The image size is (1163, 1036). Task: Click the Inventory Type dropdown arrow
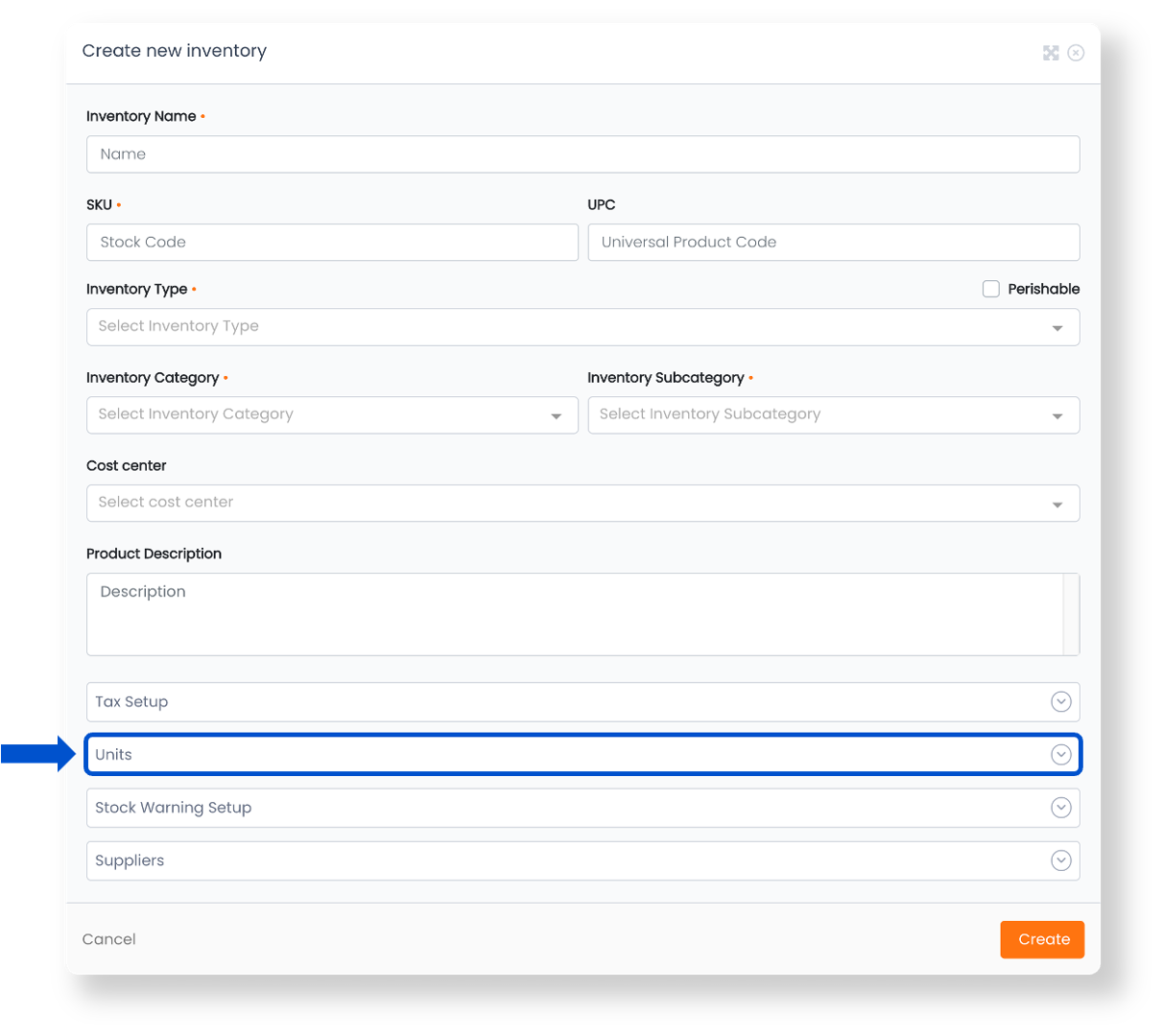(1058, 326)
